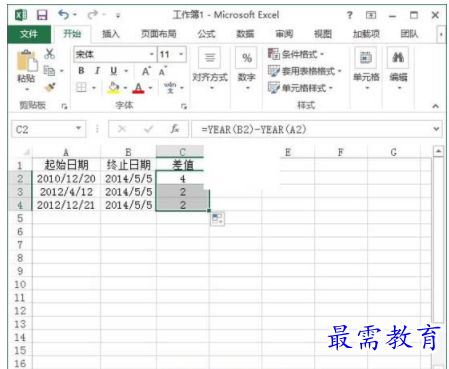Switch to the 团队 Team tab
449x369 pixels.
(409, 34)
